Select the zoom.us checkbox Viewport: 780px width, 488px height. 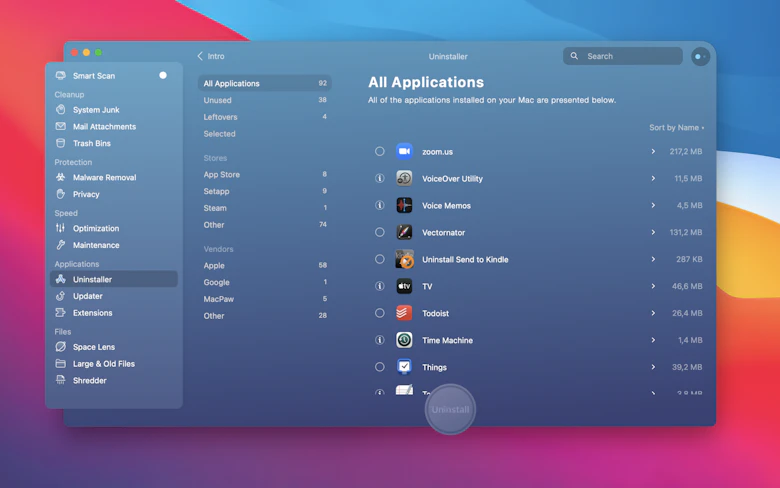pos(380,152)
